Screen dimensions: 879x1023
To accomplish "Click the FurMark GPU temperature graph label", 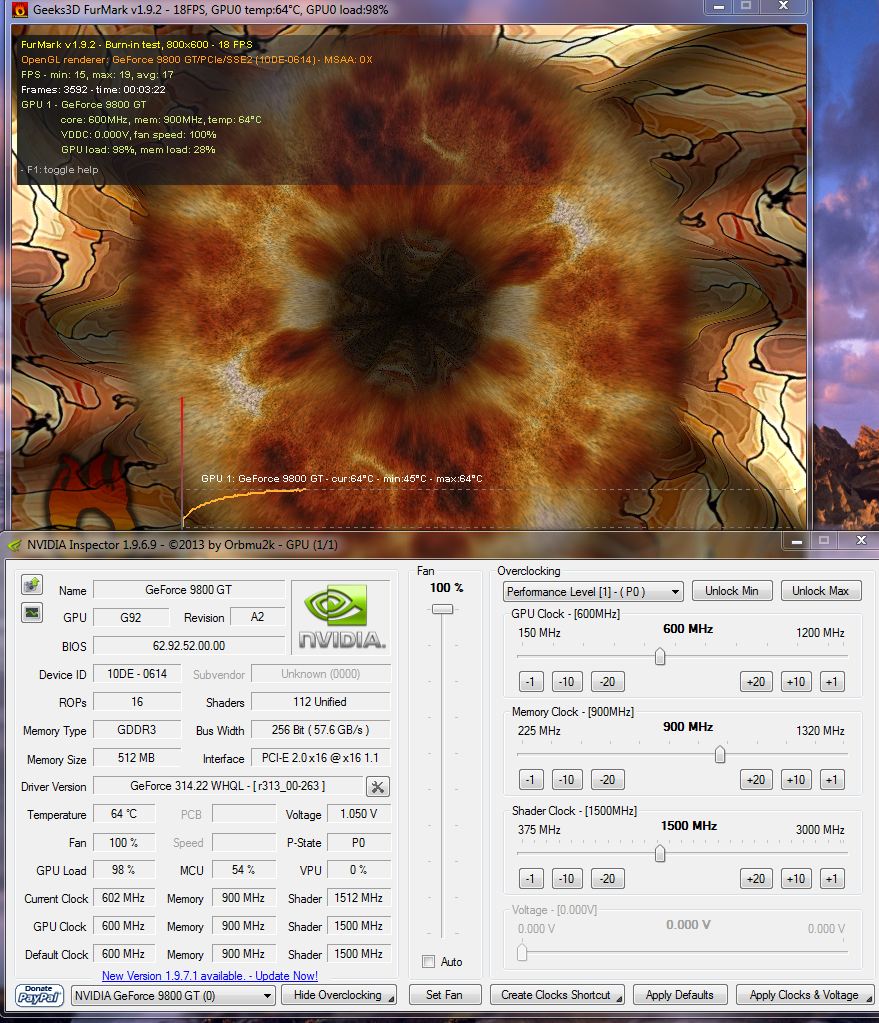I will pos(341,479).
